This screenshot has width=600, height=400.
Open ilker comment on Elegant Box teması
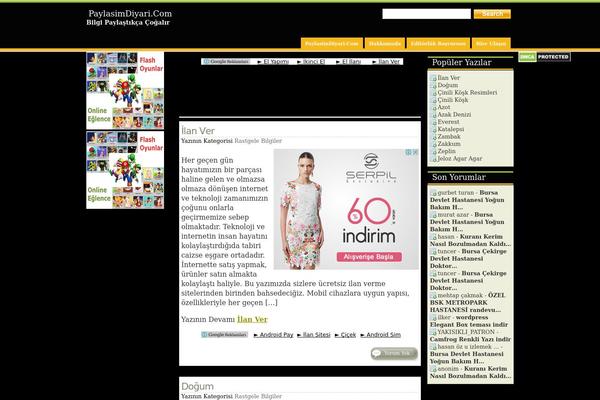(469, 321)
